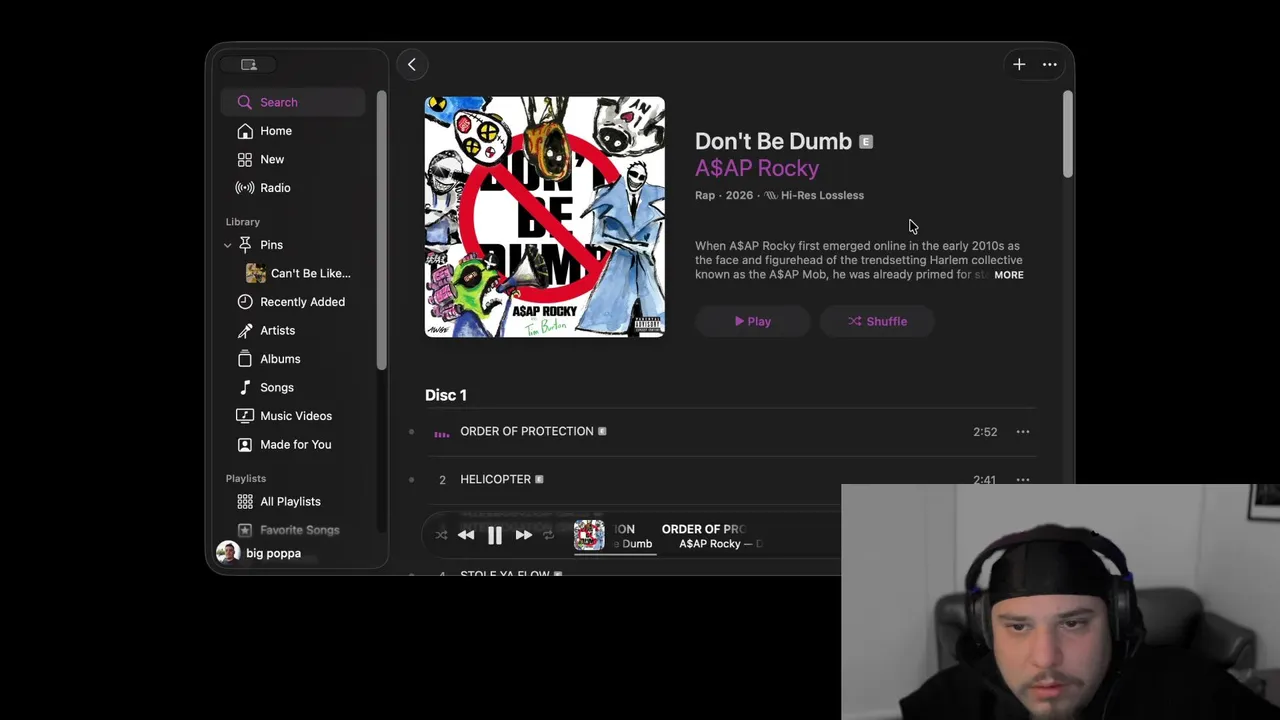Click the Favorite Songs star icon

pos(245,530)
